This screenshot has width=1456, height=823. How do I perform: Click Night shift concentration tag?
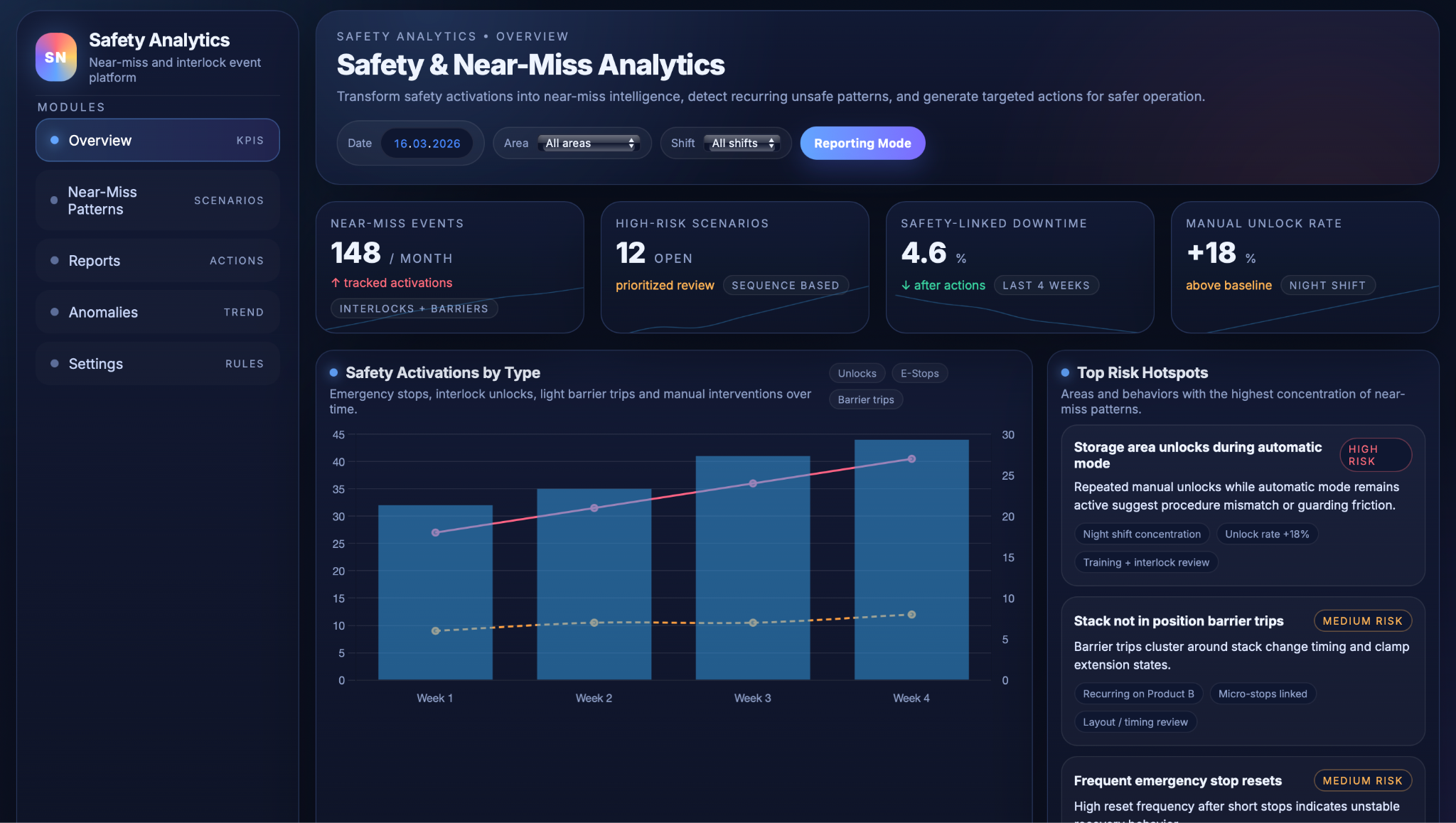[x=1141, y=534]
